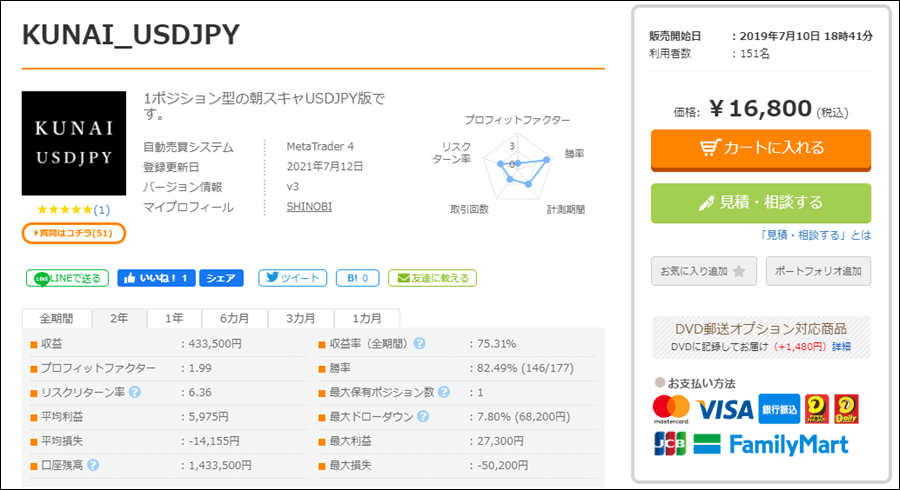Screen dimensions: 900x490
Task: Click the 勝率 value 82.49% (146/177)
Action: 525,368
